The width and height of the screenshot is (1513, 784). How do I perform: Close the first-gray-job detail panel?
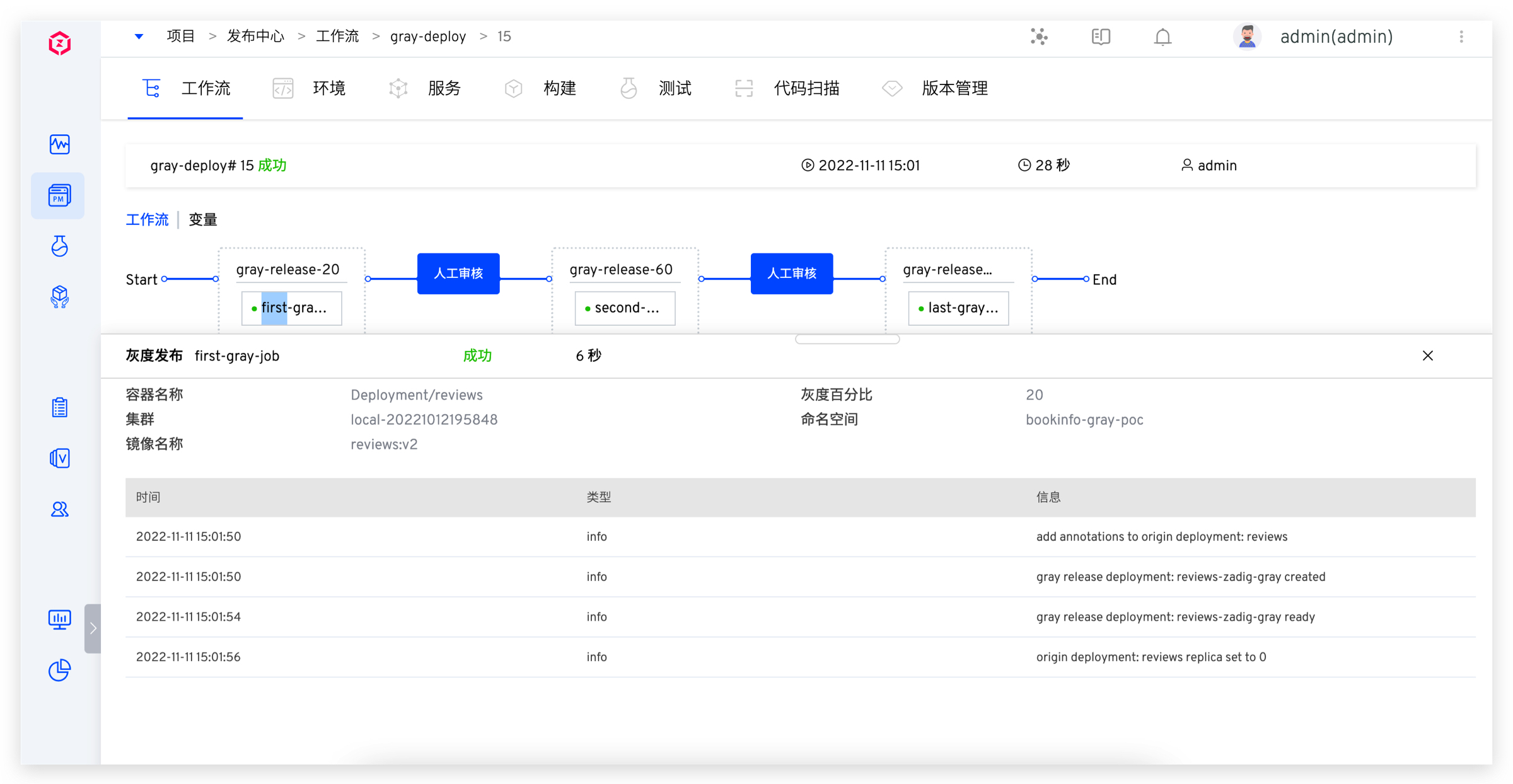[x=1428, y=356]
